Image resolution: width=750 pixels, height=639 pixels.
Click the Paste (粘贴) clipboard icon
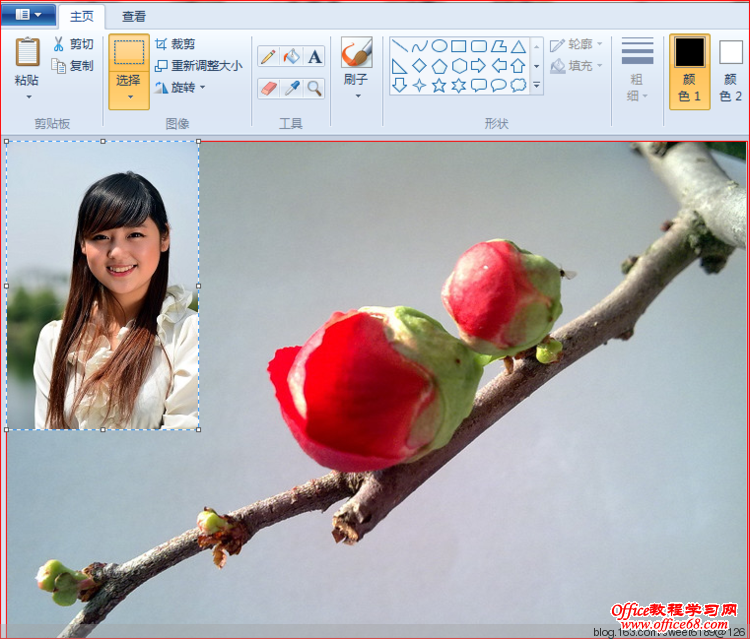pyautogui.click(x=28, y=54)
